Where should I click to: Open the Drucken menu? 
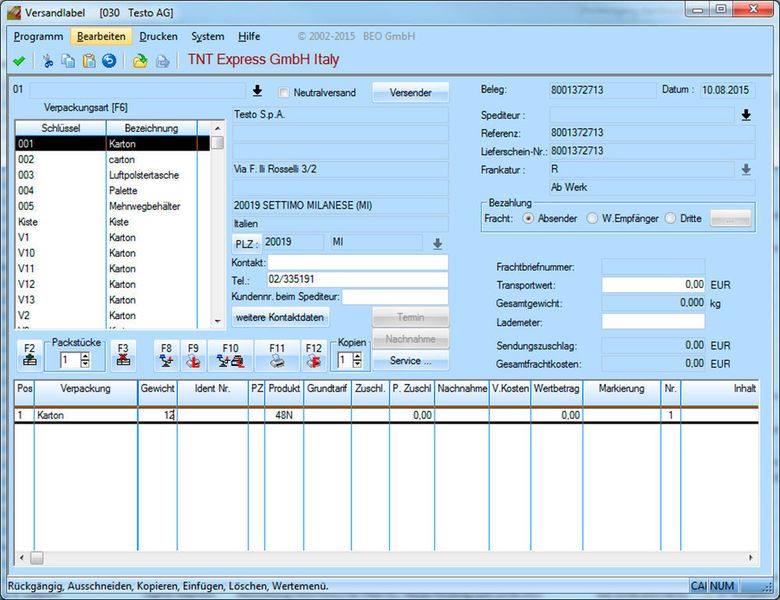click(x=158, y=36)
